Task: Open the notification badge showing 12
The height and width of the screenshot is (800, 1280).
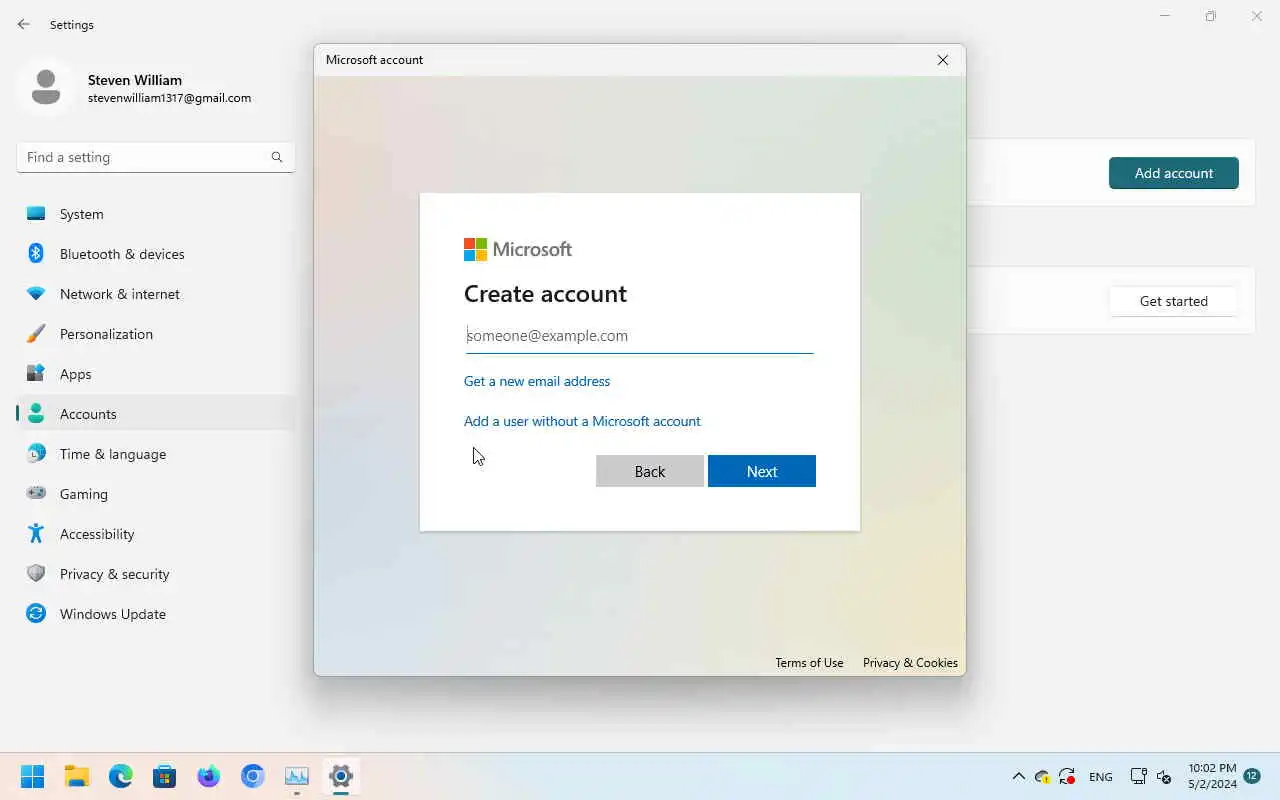Action: tap(1252, 776)
